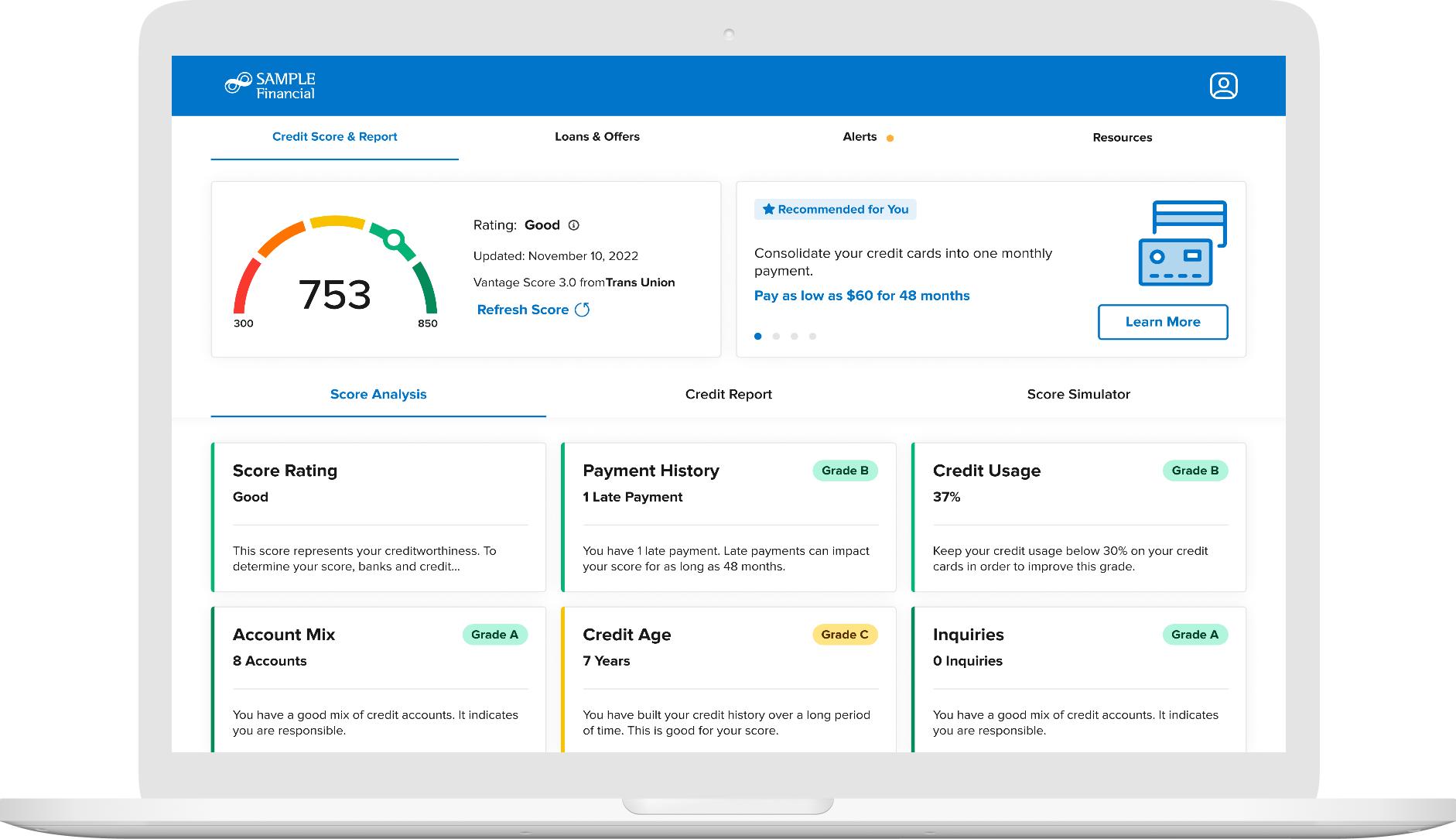
Task: Switch to the Credit Report tab
Action: pos(728,394)
